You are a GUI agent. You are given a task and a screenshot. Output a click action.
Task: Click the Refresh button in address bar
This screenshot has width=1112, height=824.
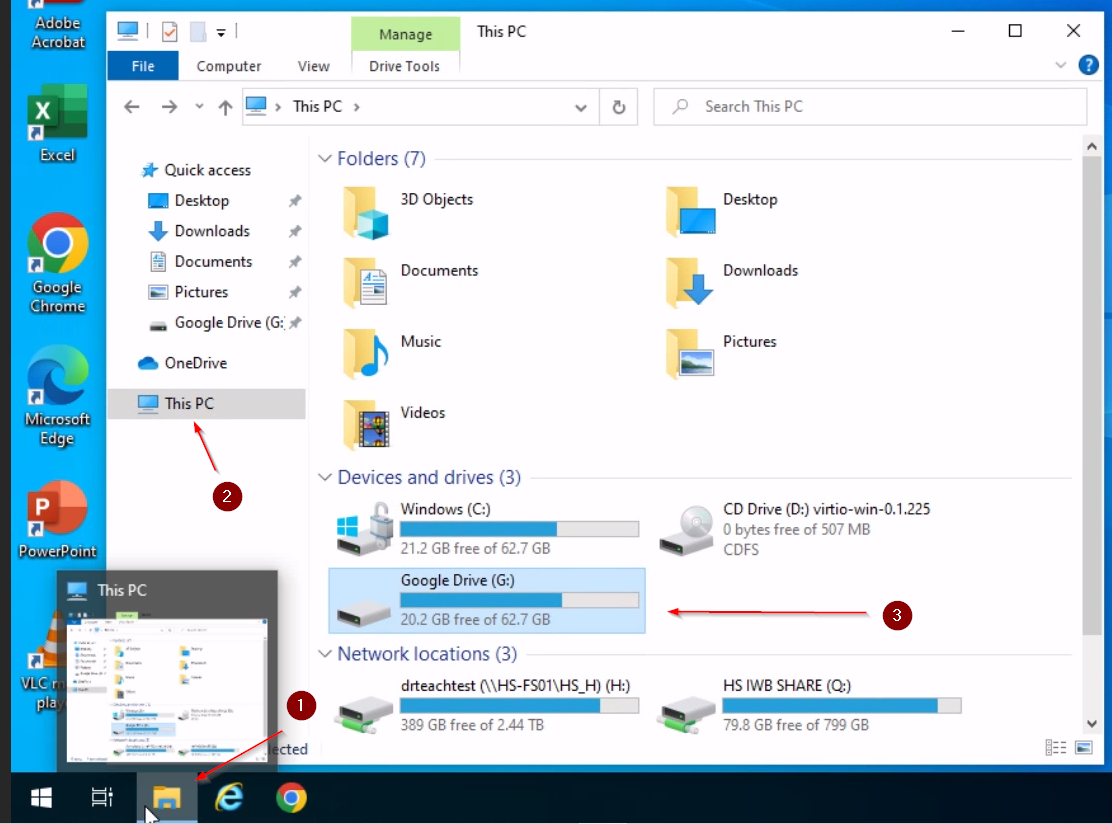click(x=619, y=107)
